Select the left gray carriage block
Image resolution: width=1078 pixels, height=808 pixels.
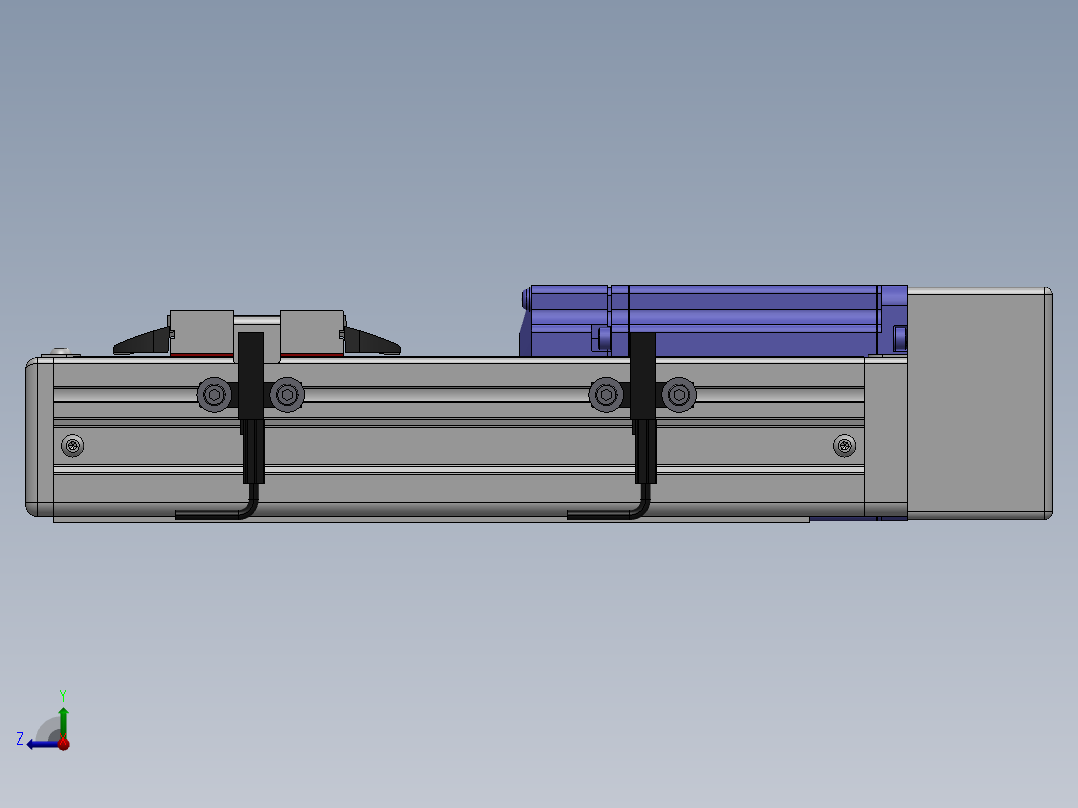tap(201, 332)
